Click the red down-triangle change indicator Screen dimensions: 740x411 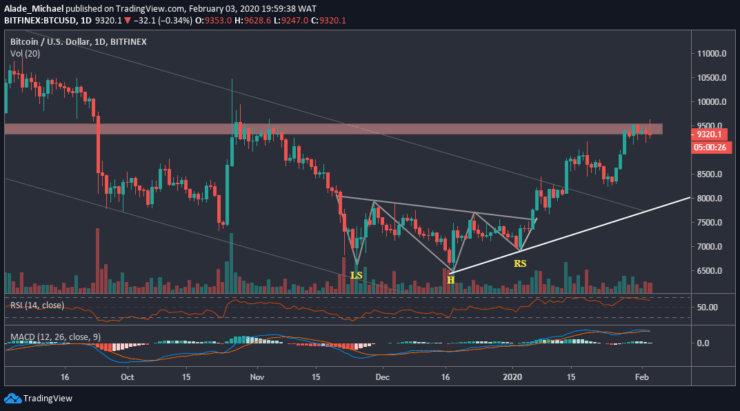[127, 21]
